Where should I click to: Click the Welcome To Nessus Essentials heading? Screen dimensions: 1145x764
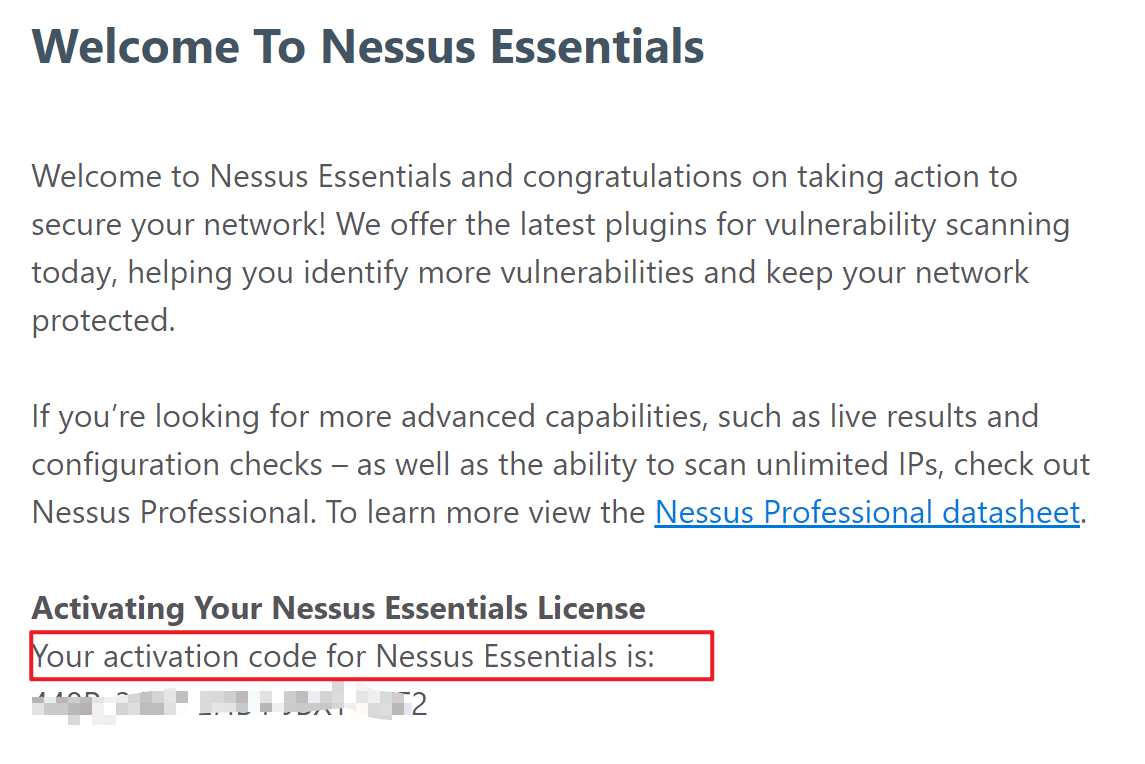(368, 46)
